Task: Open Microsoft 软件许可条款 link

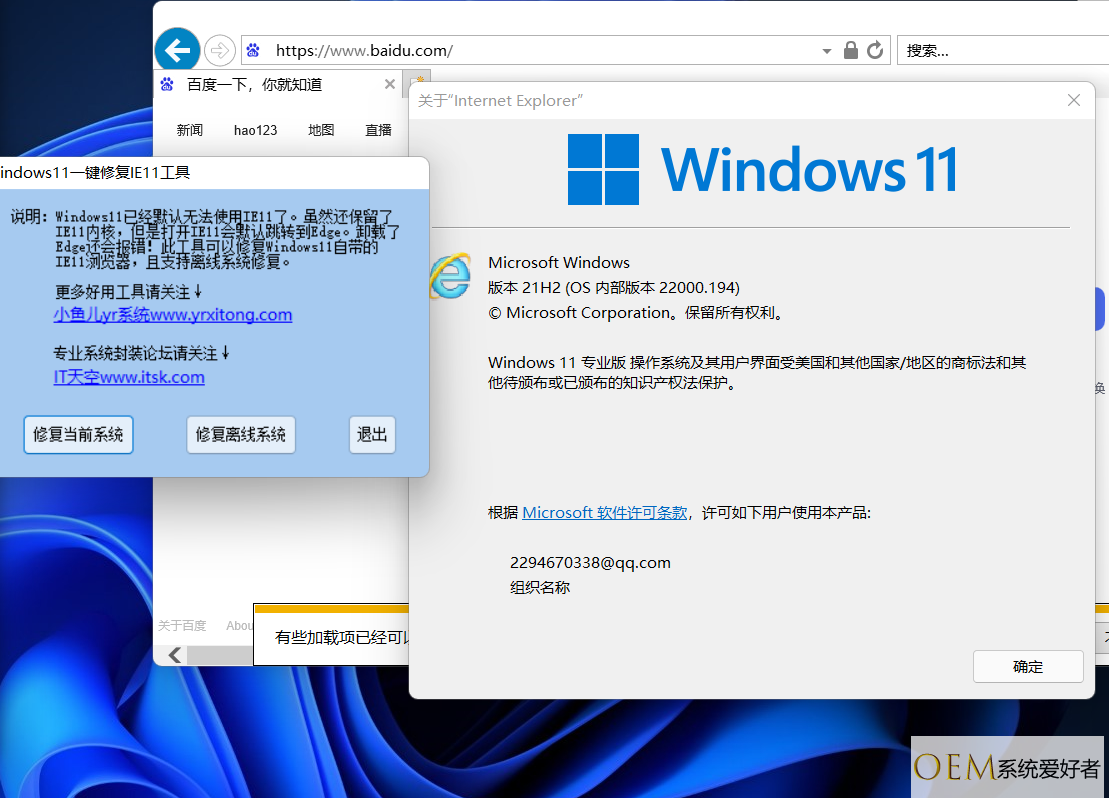Action: click(x=605, y=512)
